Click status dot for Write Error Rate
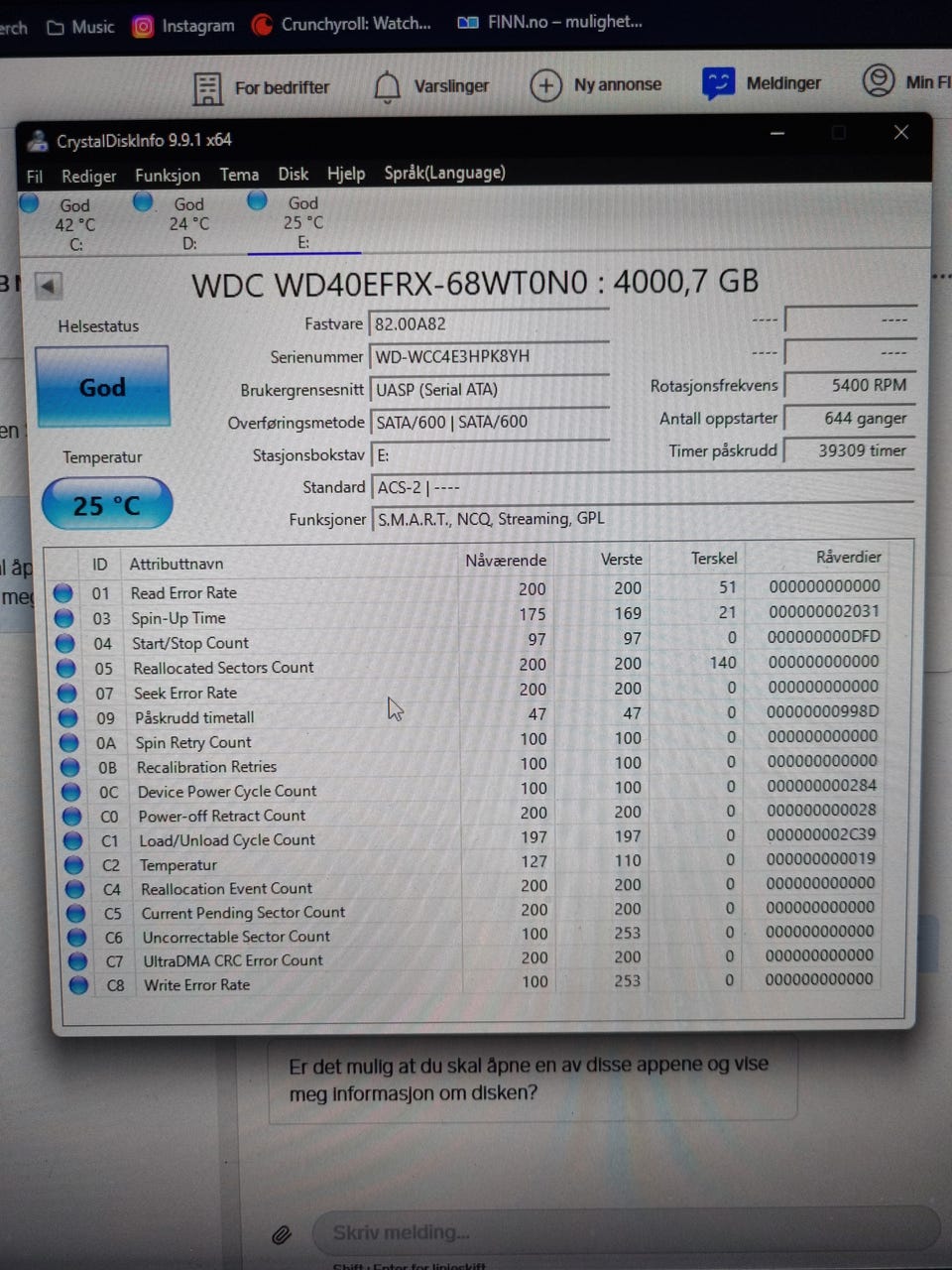This screenshot has height=1270, width=952. tap(78, 985)
